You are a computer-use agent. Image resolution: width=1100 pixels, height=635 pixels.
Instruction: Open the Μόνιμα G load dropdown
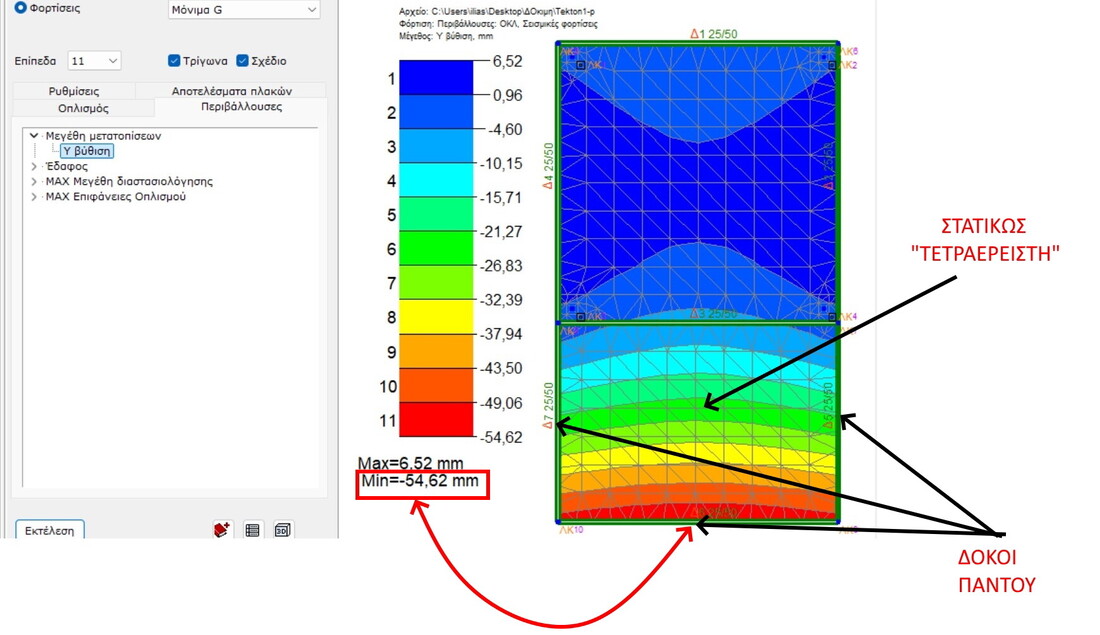coord(244,10)
